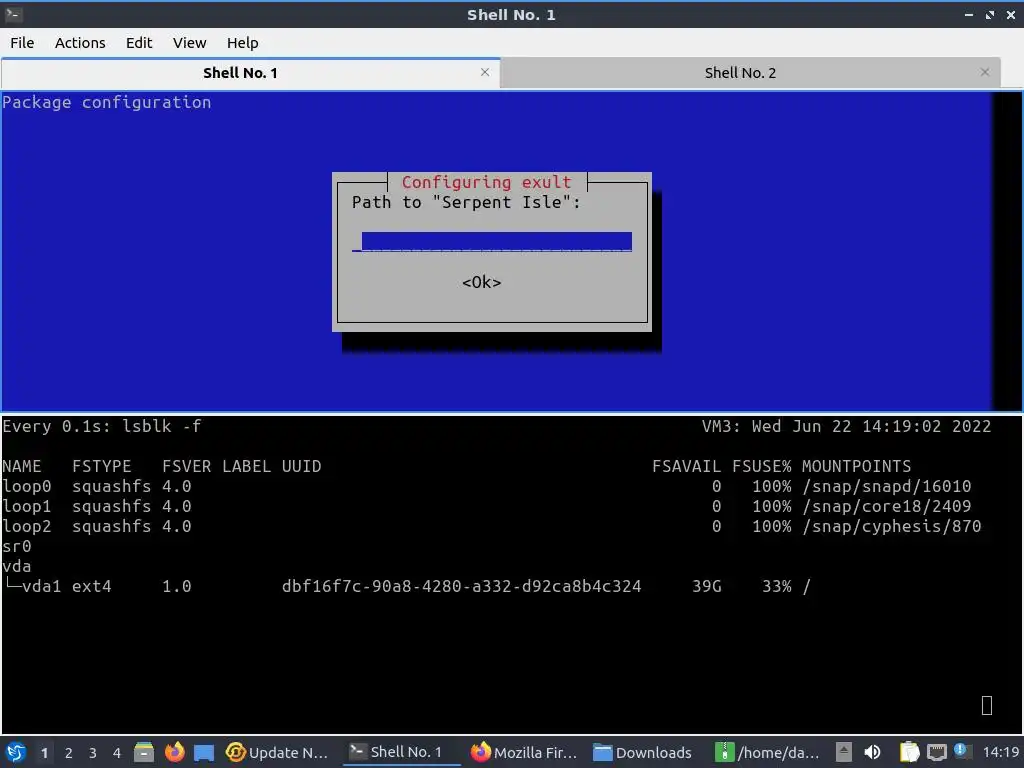Close the Shell No. 2 tab

pos(985,72)
